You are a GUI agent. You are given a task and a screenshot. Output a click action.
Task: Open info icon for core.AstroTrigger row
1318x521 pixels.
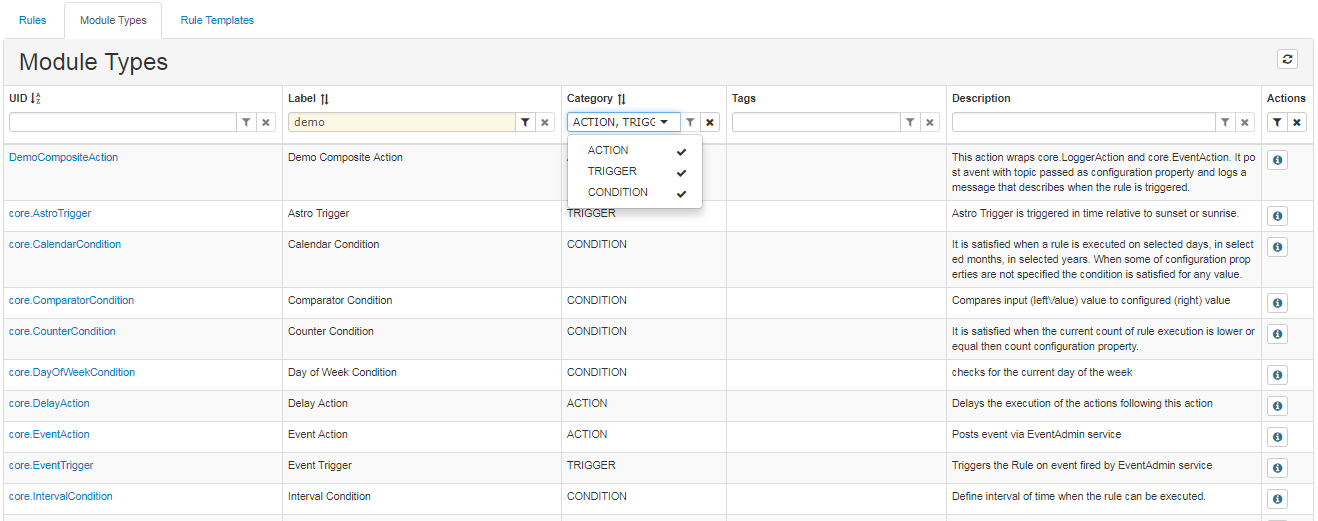[x=1277, y=216]
